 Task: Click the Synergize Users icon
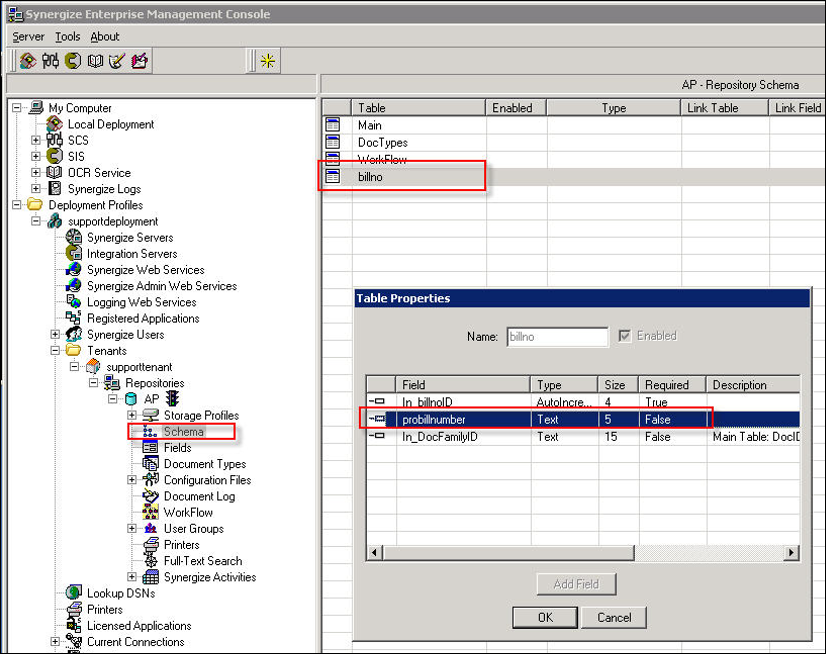[x=74, y=334]
